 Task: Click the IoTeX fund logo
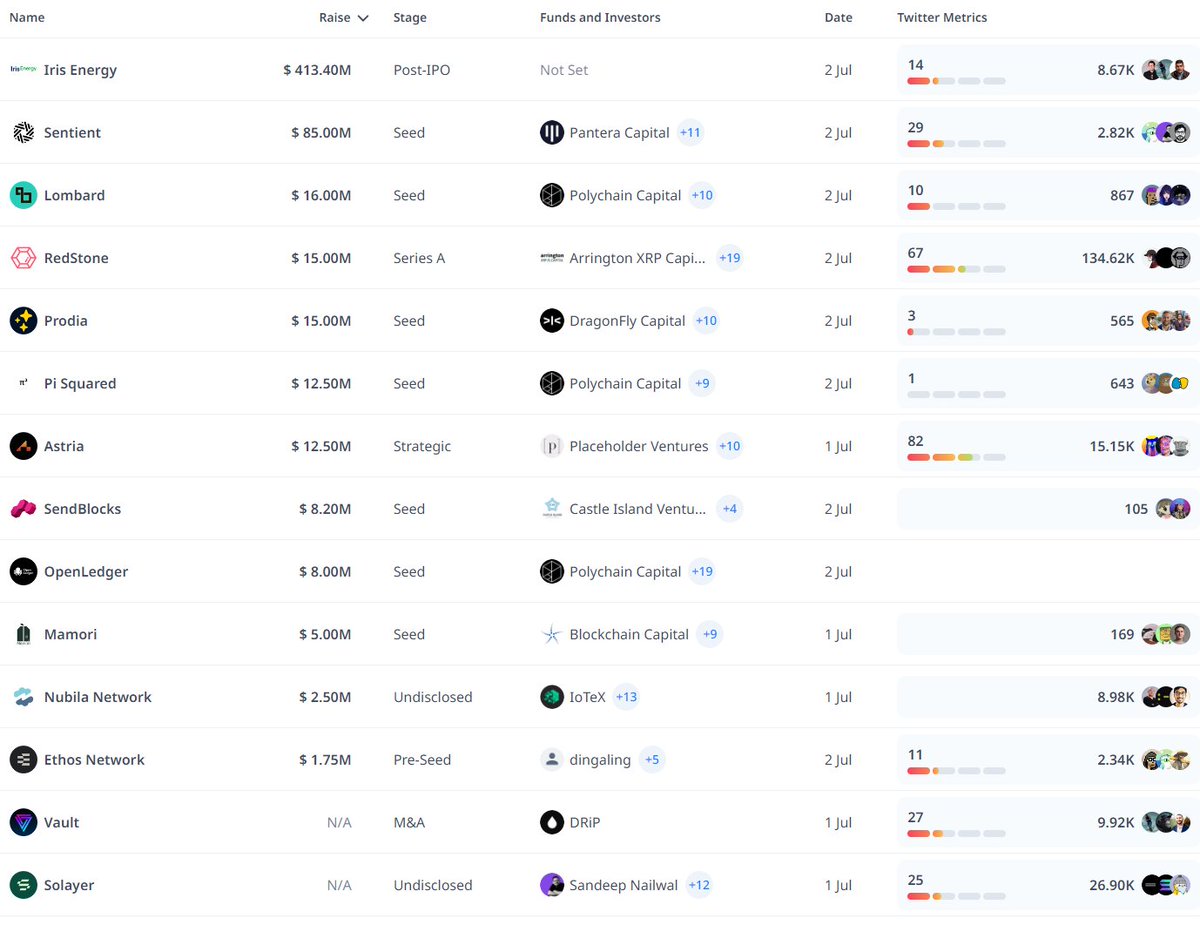[x=552, y=697]
